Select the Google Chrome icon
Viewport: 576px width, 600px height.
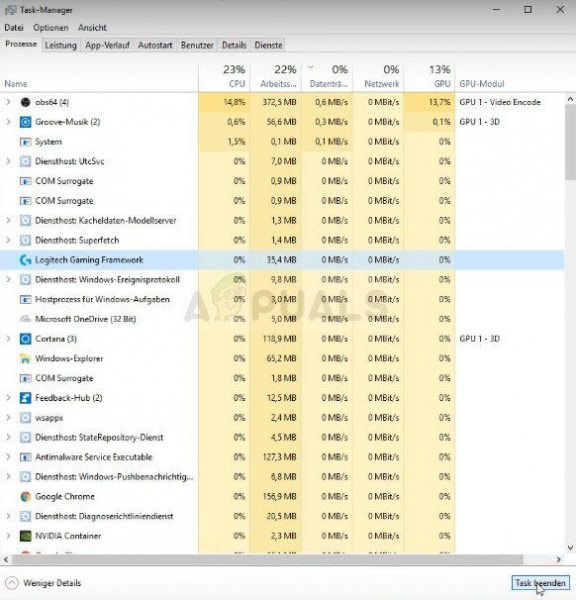[25, 497]
